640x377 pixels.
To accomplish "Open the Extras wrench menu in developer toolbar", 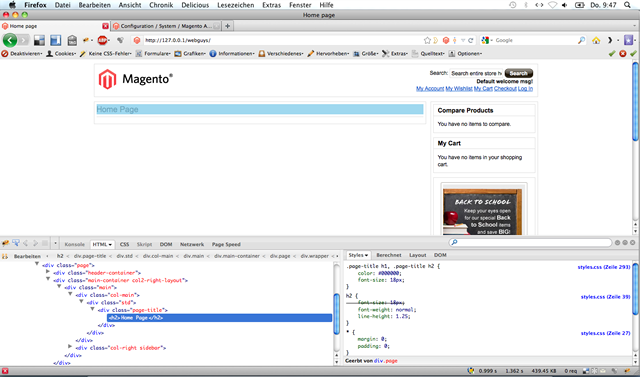I will (x=395, y=53).
